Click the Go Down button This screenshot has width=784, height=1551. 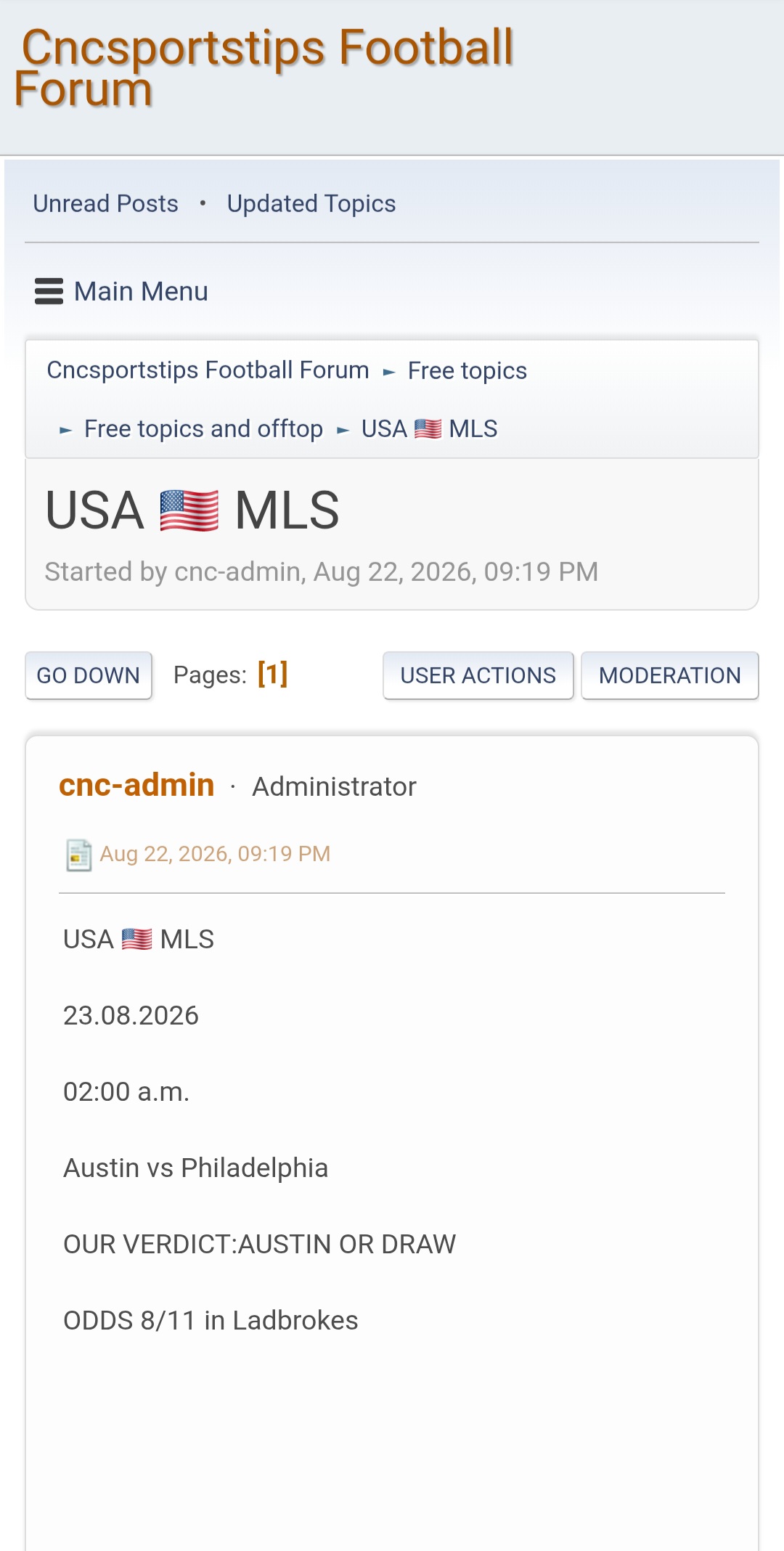89,675
